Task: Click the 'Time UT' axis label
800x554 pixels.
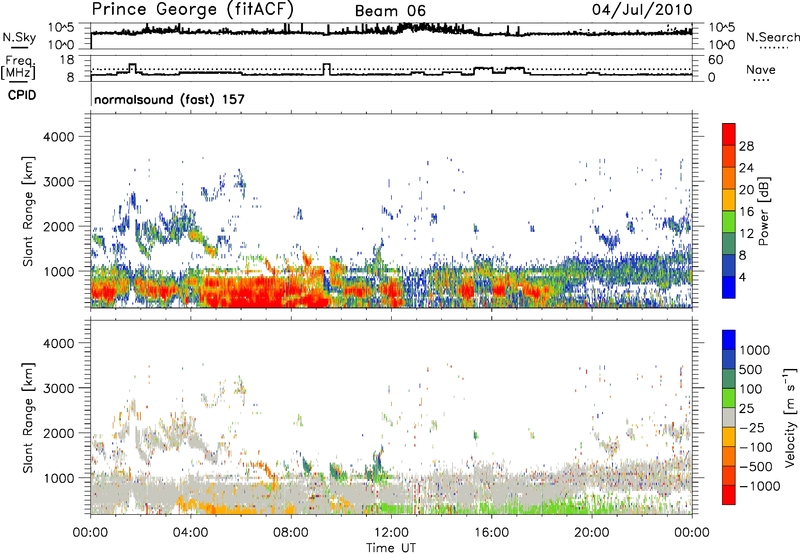Action: tap(391, 548)
